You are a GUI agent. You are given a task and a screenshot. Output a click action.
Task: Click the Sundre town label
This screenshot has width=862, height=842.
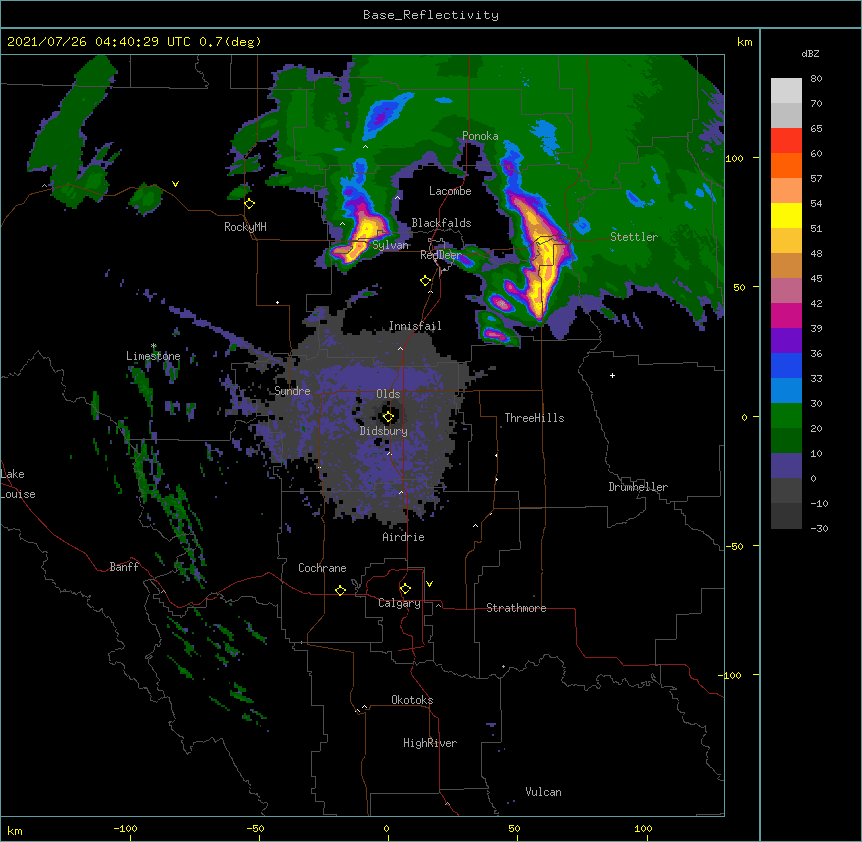[x=292, y=391]
